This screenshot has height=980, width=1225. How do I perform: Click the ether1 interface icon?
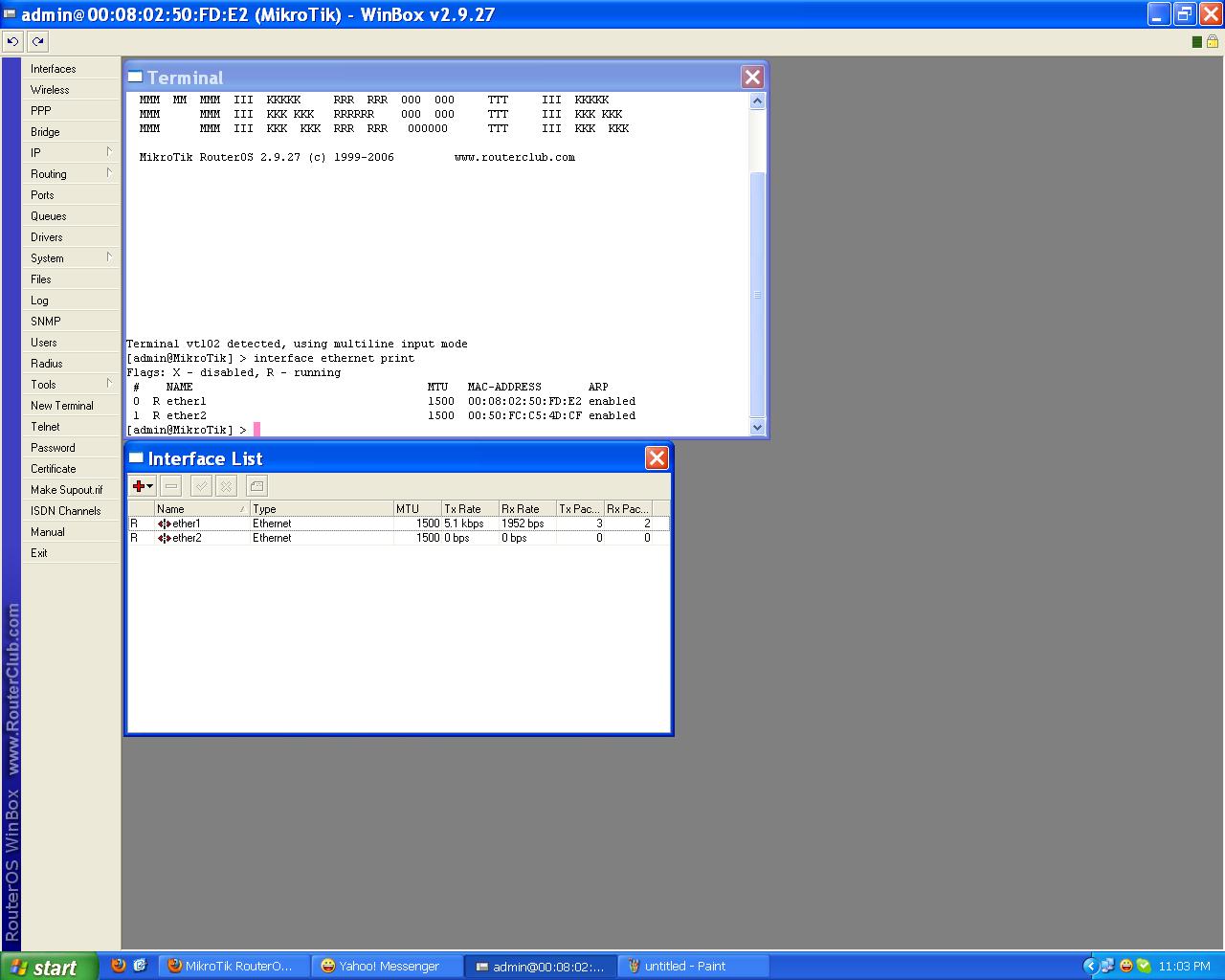tap(165, 523)
